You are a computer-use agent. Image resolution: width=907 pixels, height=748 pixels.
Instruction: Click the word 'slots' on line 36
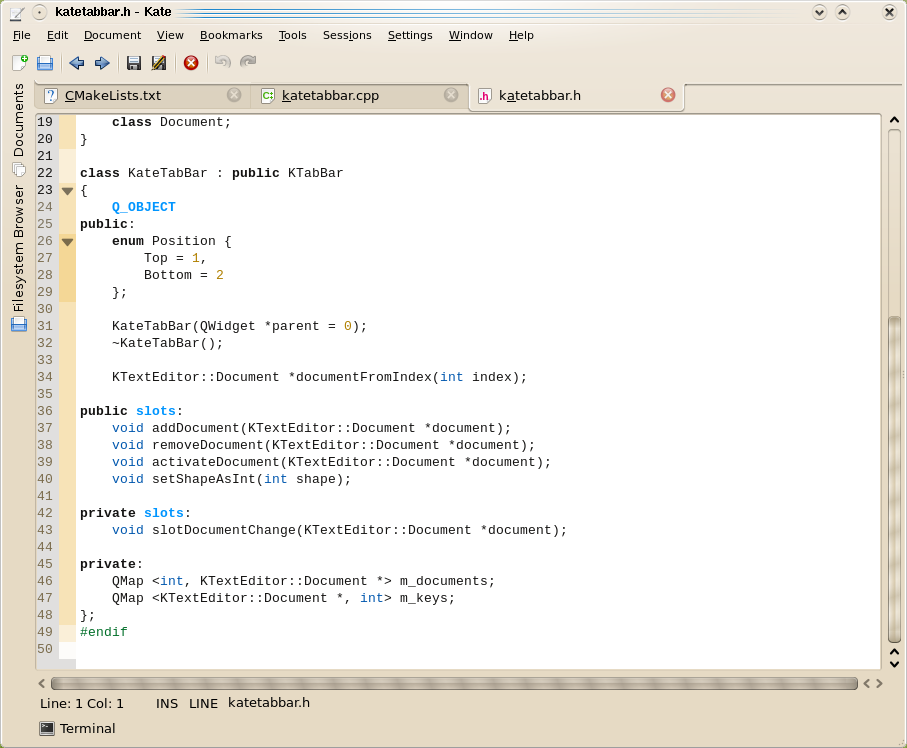[x=156, y=411]
